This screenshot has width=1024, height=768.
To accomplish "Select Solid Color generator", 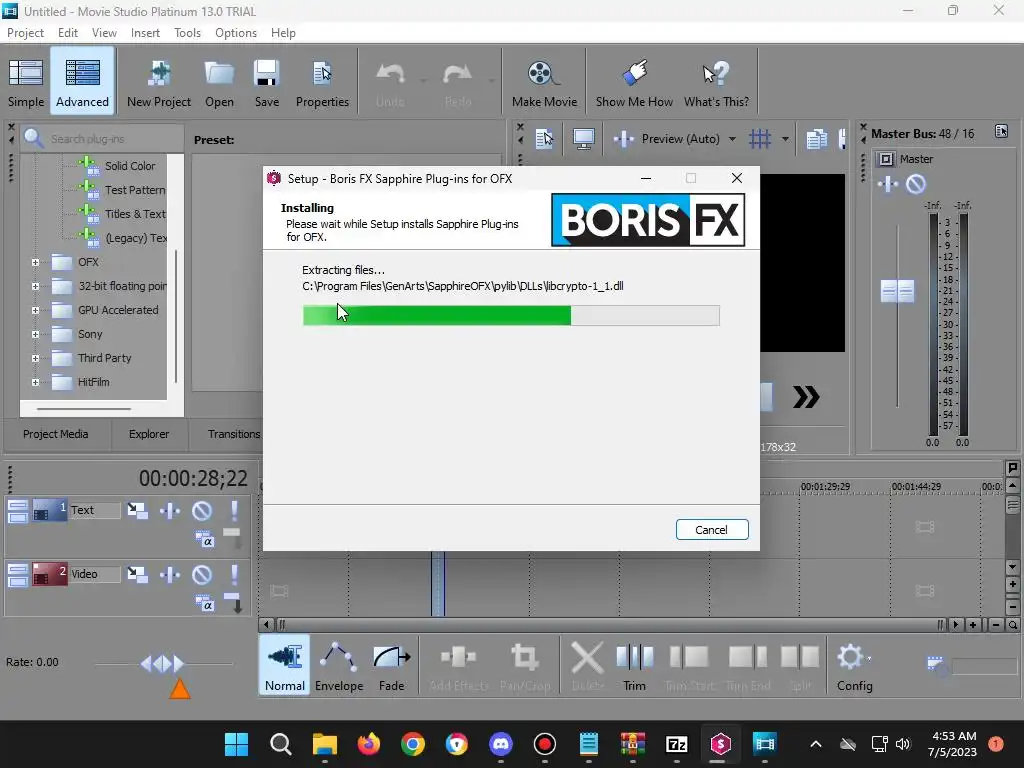I will [x=130, y=166].
